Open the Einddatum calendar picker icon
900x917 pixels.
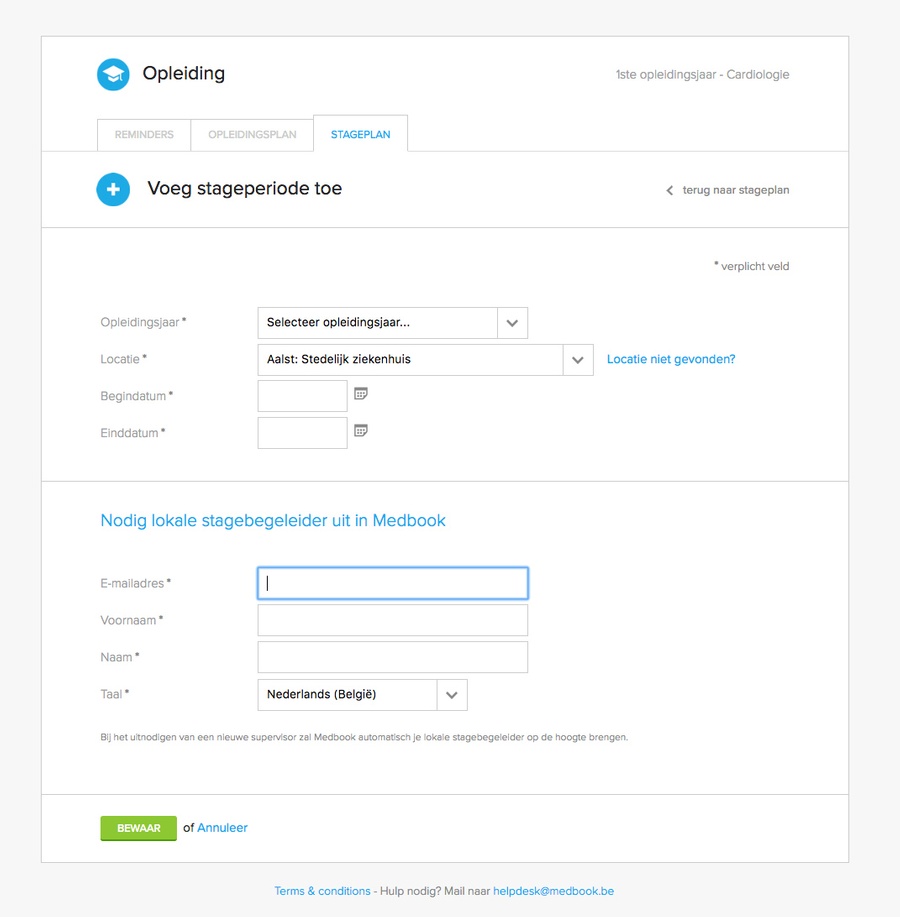361,430
